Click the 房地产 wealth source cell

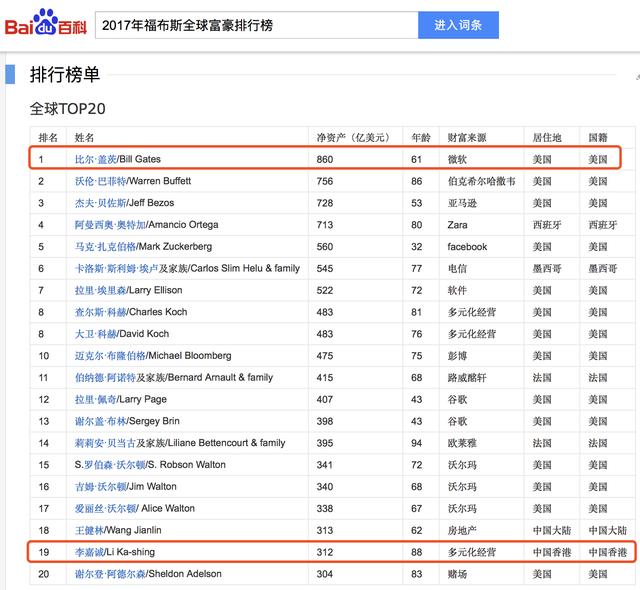[x=462, y=530]
